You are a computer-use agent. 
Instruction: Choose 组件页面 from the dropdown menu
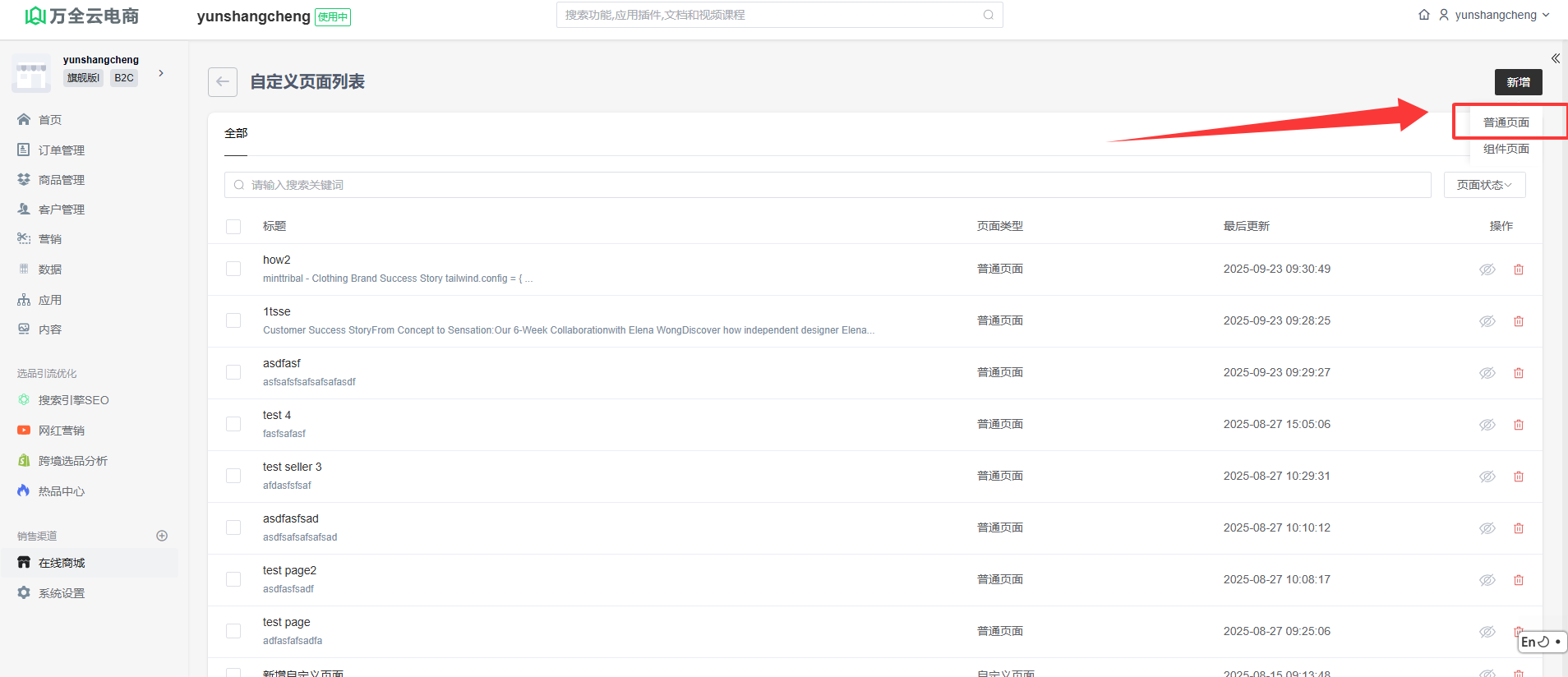click(x=1506, y=149)
